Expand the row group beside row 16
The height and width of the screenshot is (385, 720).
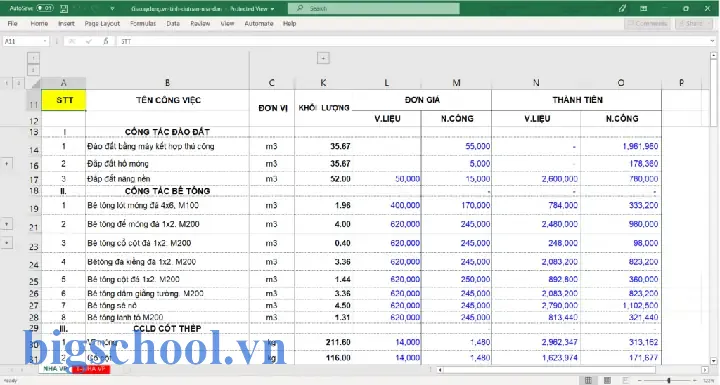(x=7, y=164)
